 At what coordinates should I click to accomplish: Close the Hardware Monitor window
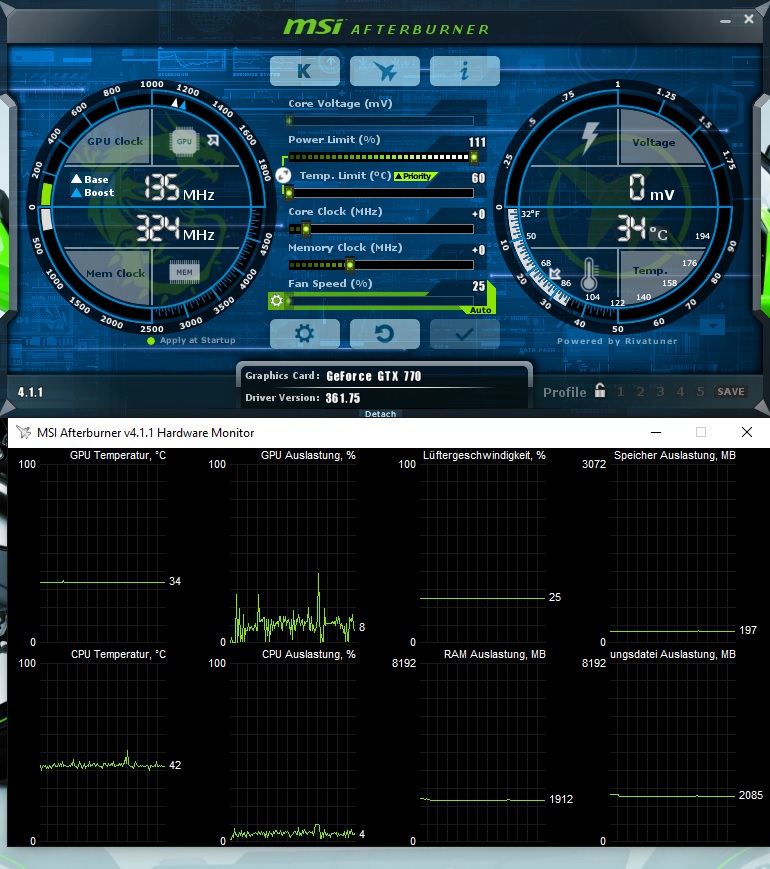747,432
